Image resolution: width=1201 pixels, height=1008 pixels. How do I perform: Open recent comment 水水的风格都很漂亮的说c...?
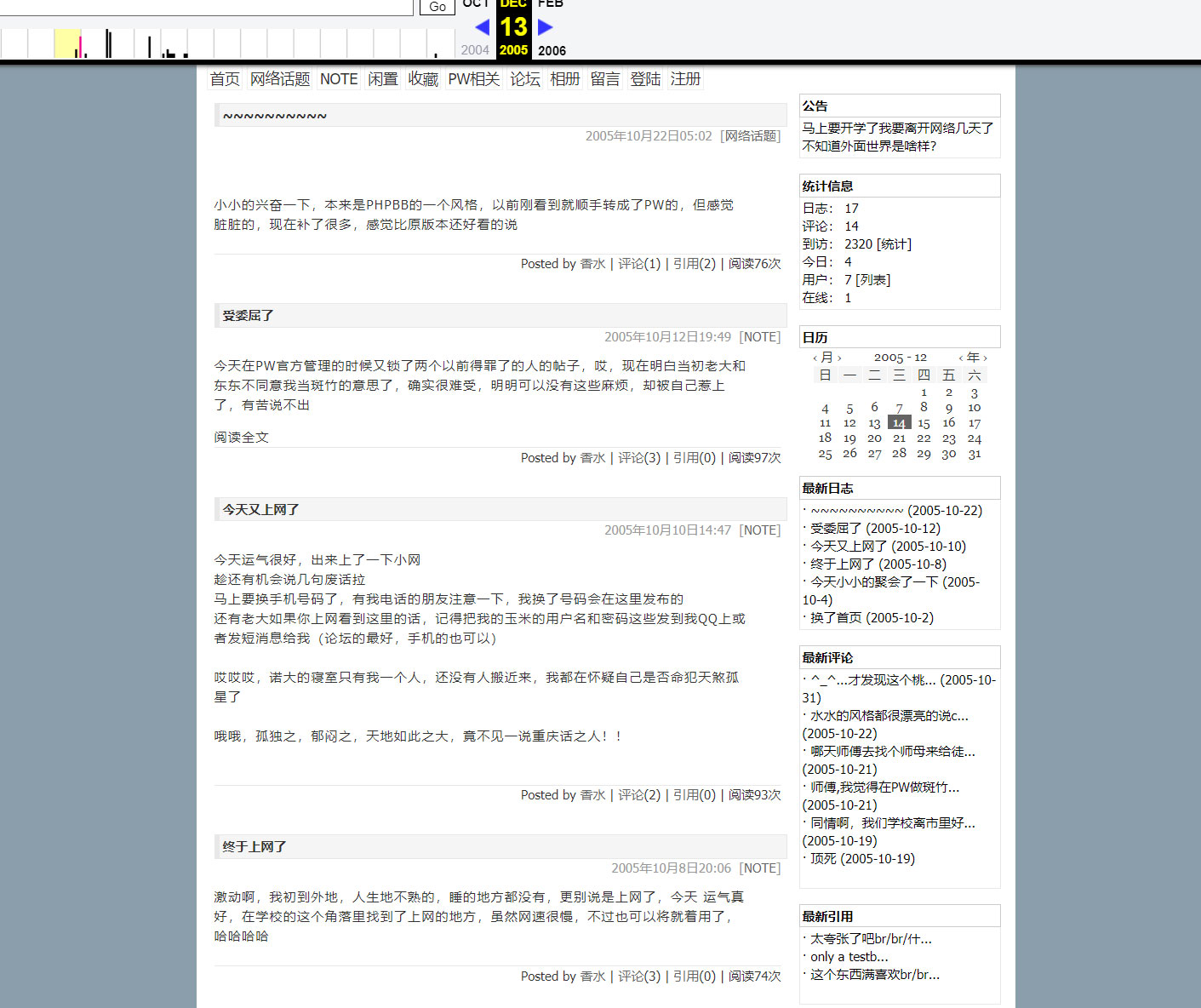(886, 724)
